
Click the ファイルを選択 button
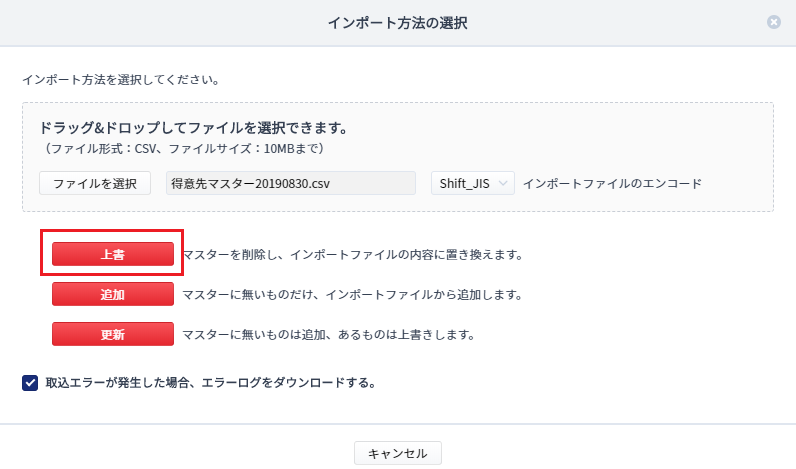click(95, 183)
